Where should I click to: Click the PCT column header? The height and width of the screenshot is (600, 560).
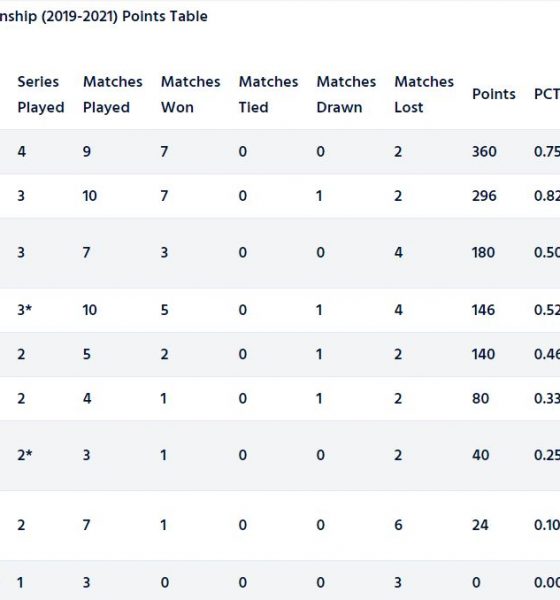click(x=547, y=94)
